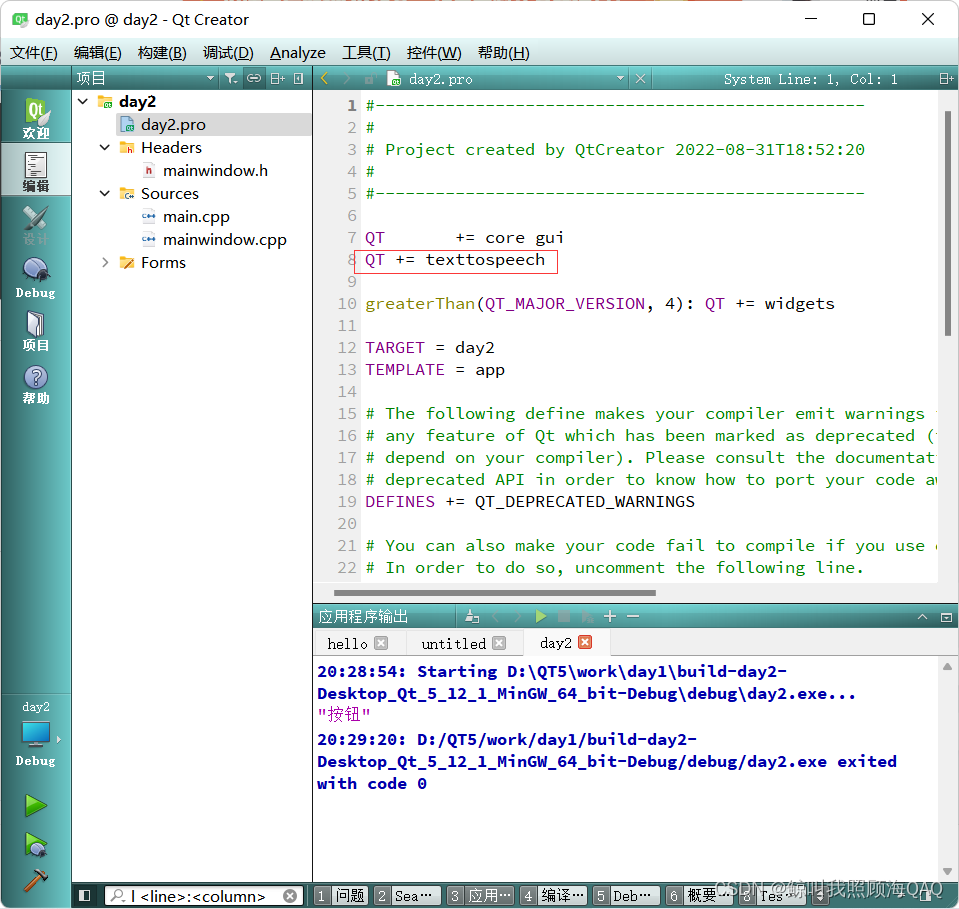The image size is (959, 909).
Task: Open the 问题 (Issues) pane from the status bar
Action: [x=349, y=895]
